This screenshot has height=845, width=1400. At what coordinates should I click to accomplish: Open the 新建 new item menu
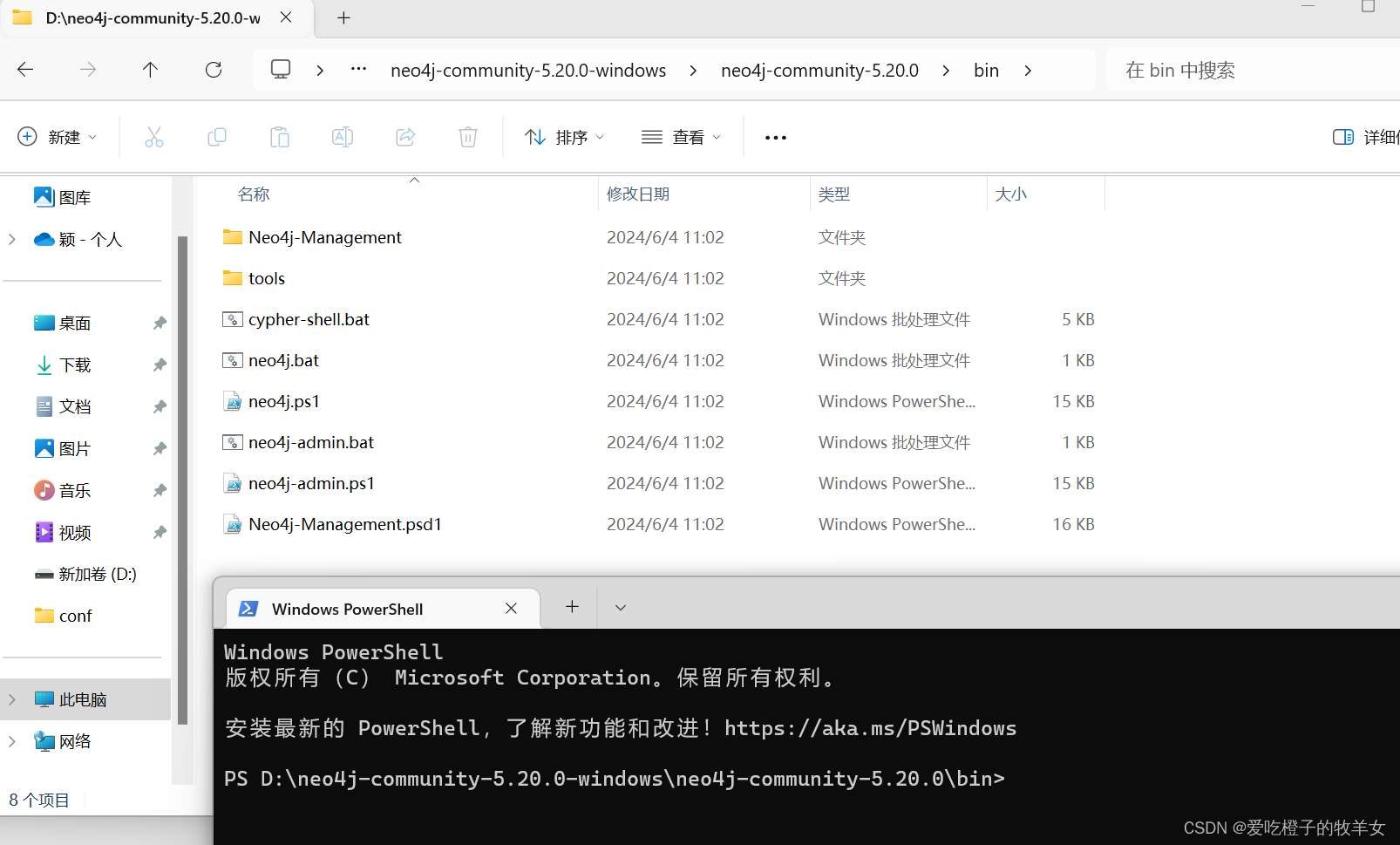[58, 137]
